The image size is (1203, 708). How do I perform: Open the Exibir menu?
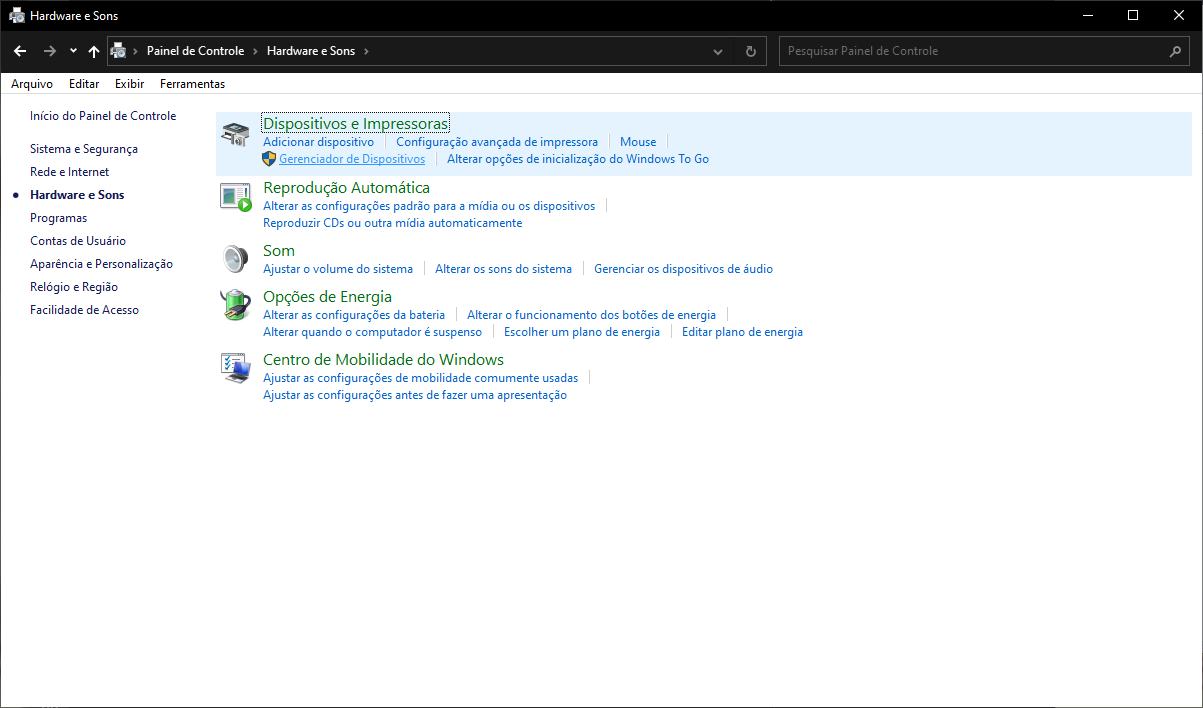pyautogui.click(x=129, y=84)
